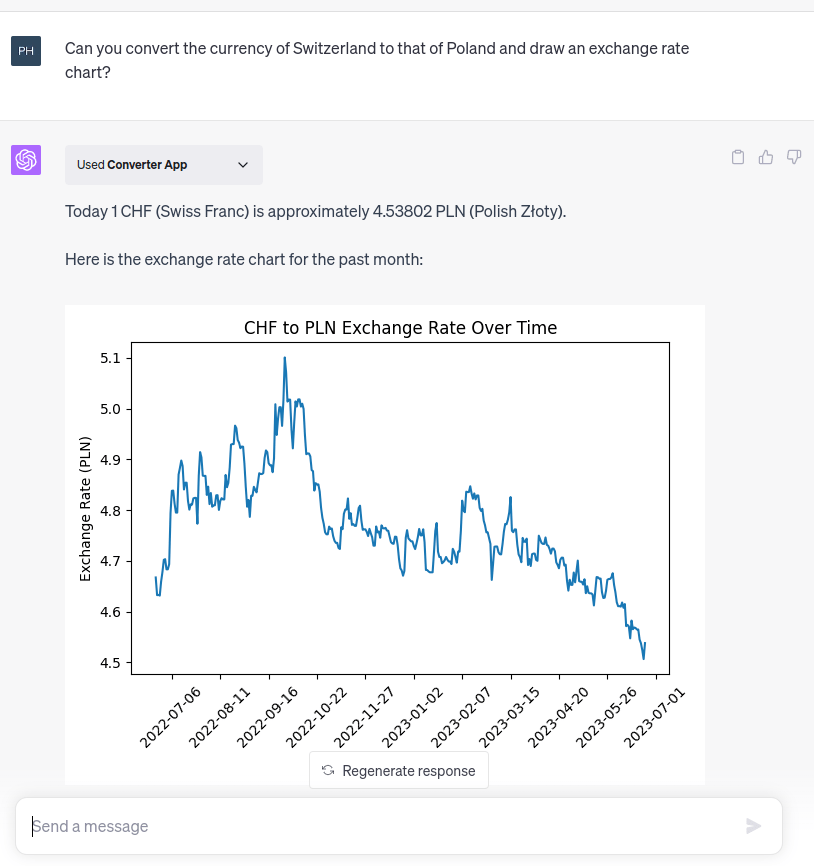Viewport: 814px width, 866px height.
Task: Click the PH user avatar
Action: 26,50
